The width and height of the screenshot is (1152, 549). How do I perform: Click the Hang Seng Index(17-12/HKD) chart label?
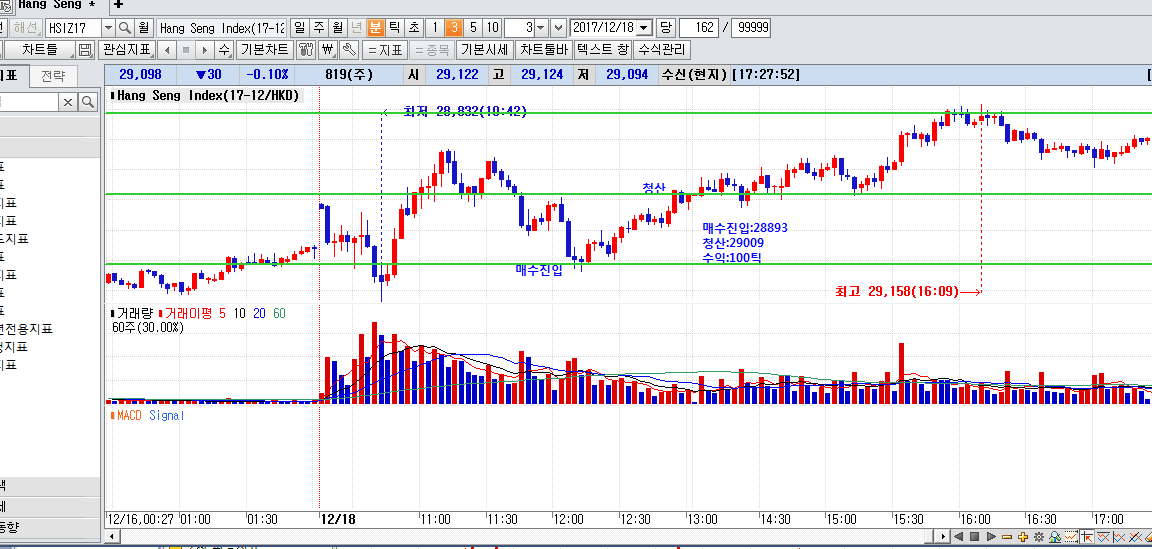(205, 96)
